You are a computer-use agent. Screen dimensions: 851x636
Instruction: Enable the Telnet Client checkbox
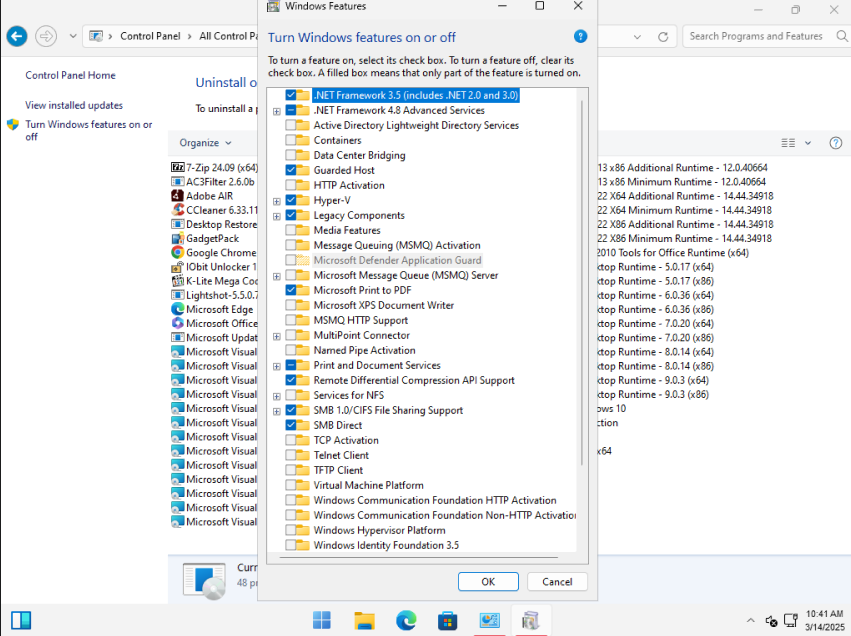pyautogui.click(x=291, y=455)
